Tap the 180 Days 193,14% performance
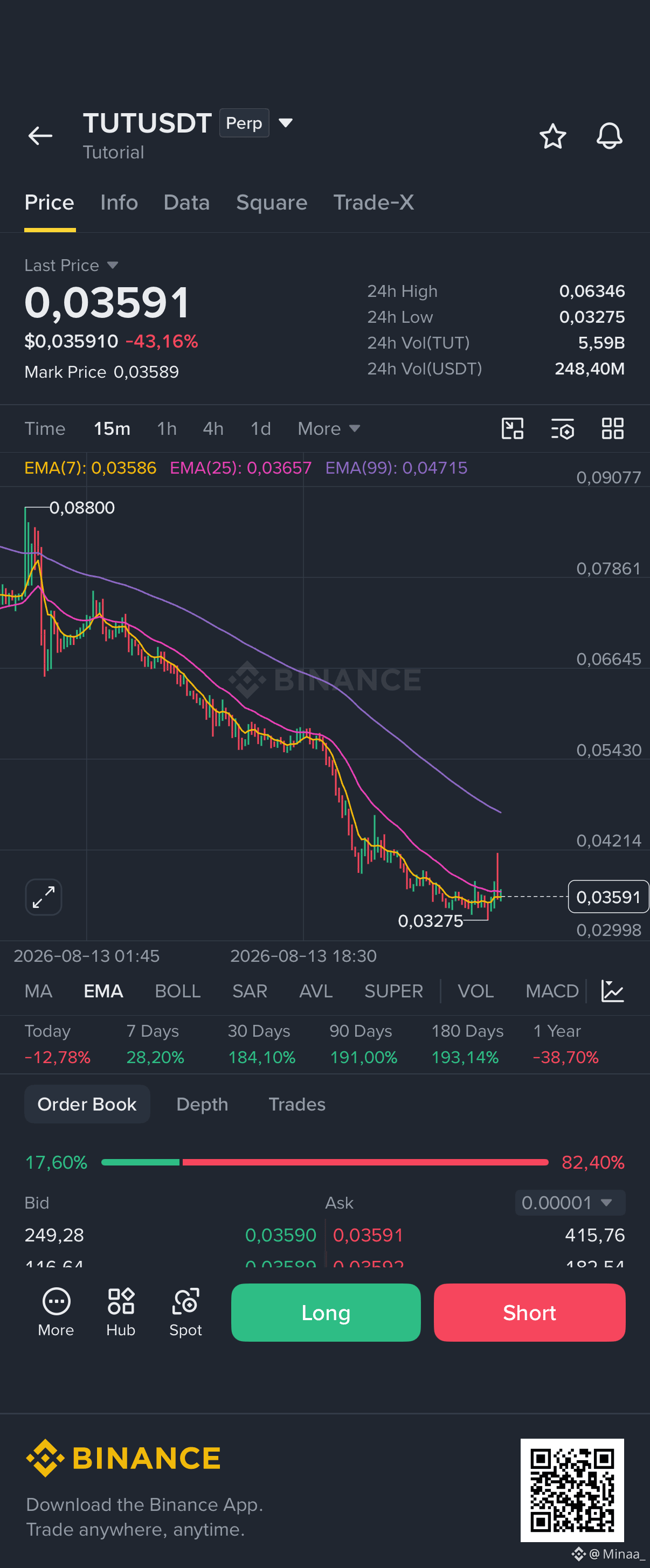The width and height of the screenshot is (650, 1568). 467,1044
